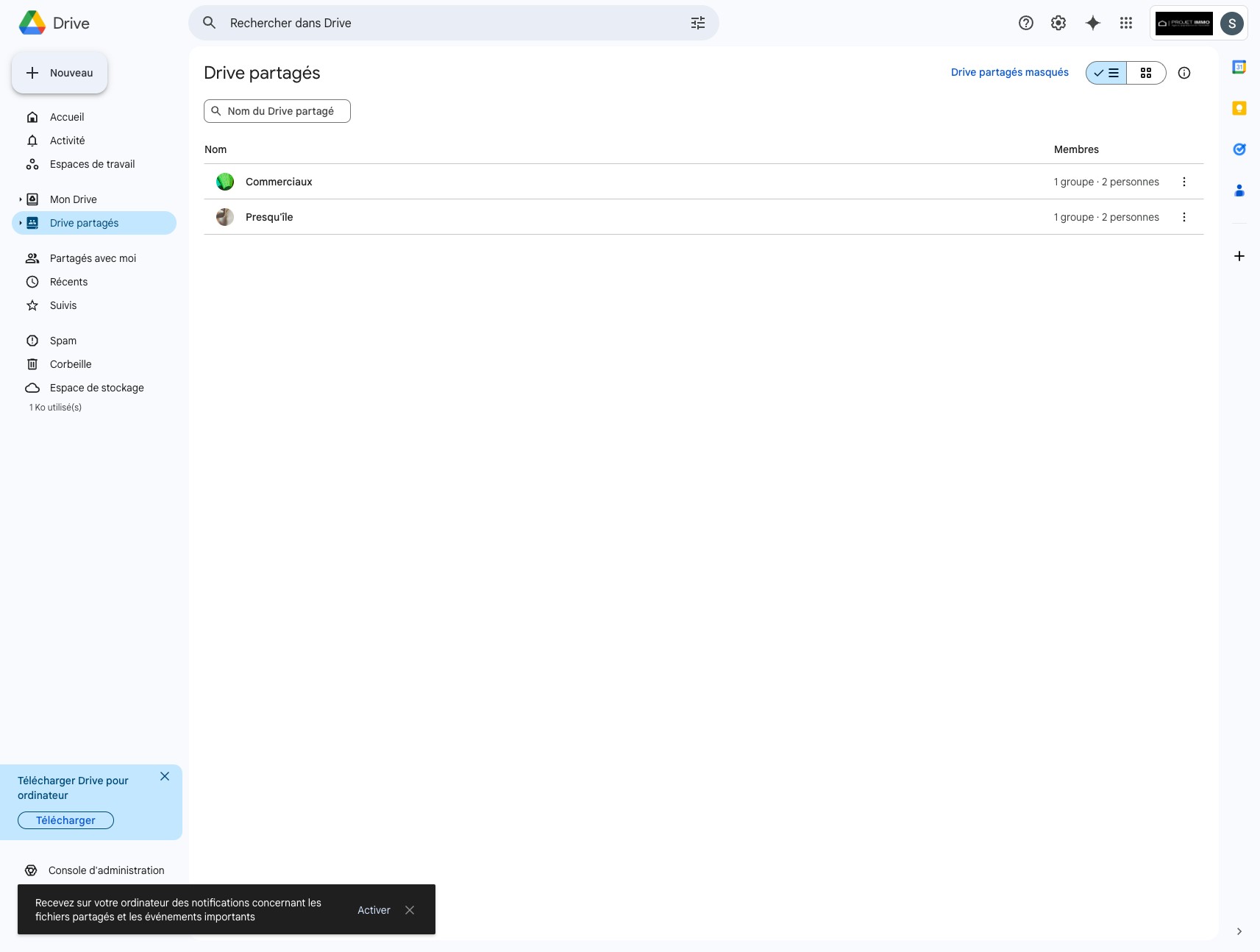Click the help question mark icon
The image size is (1260, 952).
click(x=1025, y=23)
